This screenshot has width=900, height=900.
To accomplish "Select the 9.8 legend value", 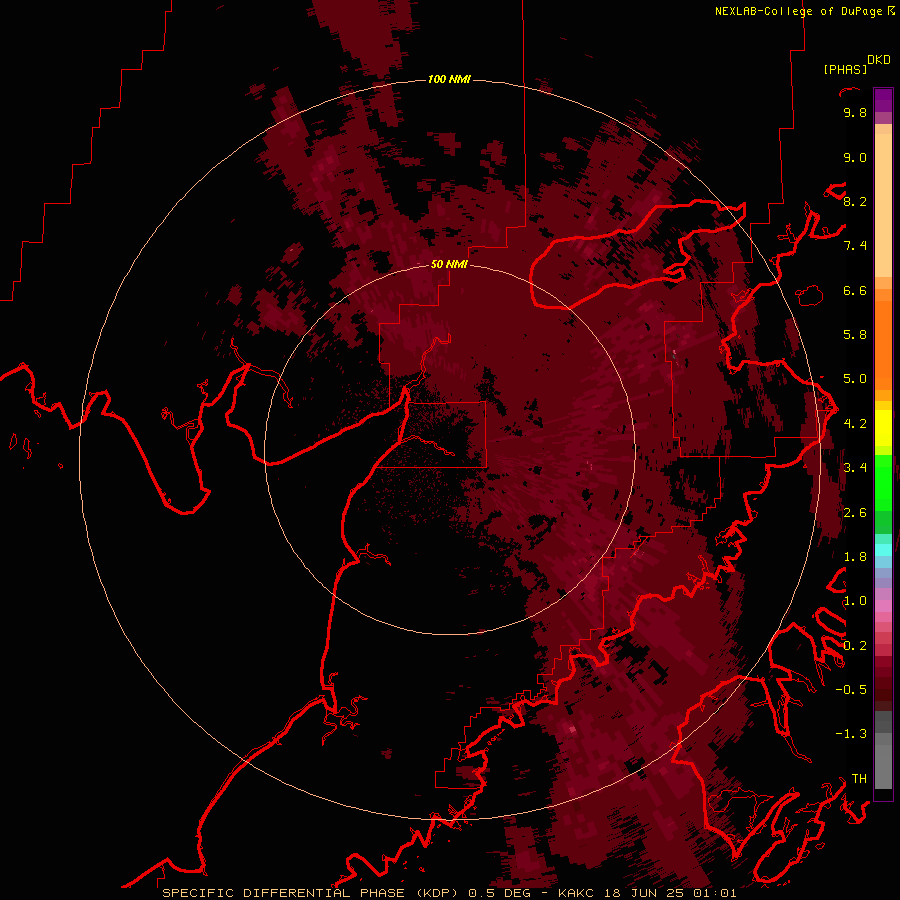I will coord(855,112).
